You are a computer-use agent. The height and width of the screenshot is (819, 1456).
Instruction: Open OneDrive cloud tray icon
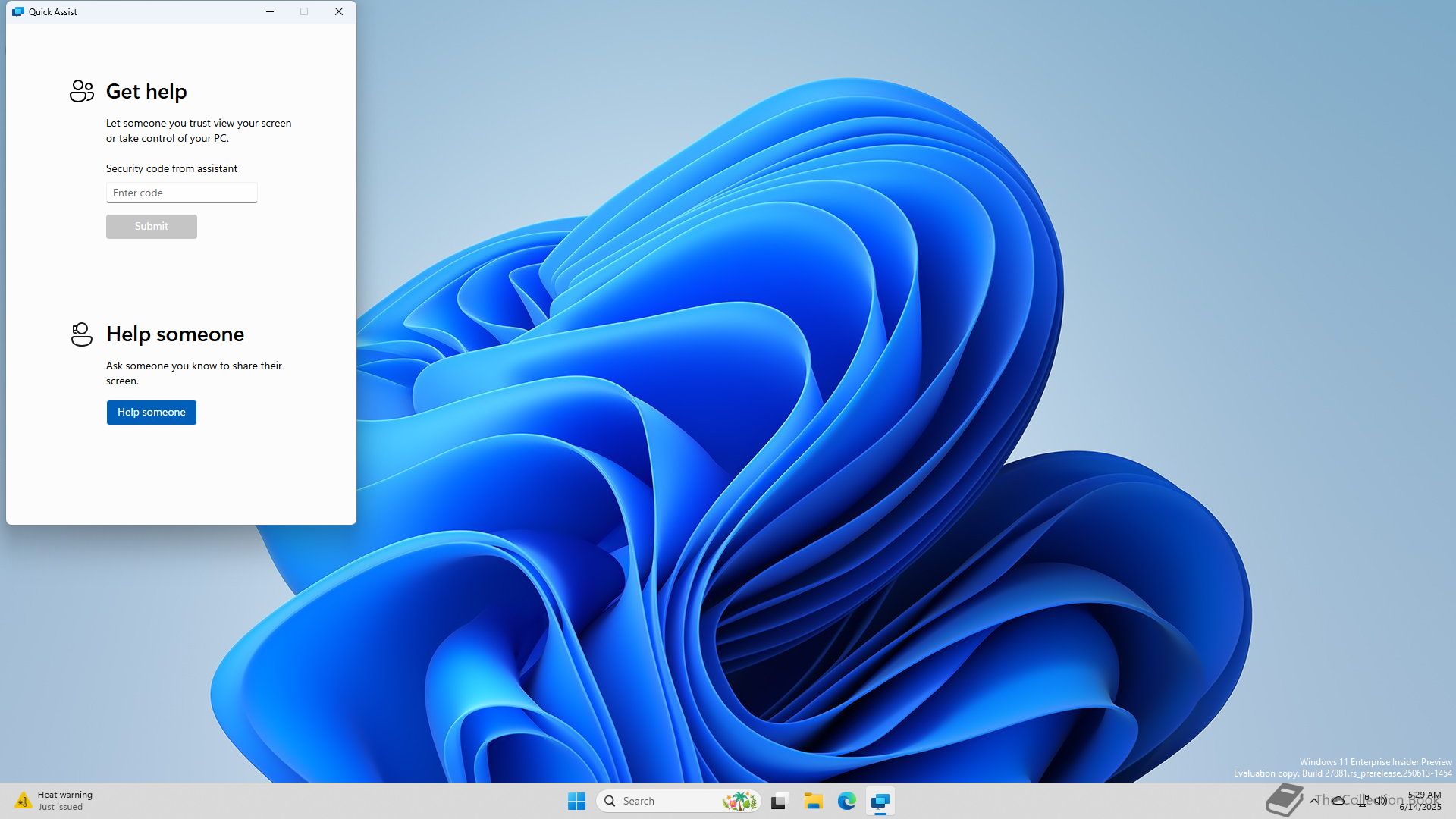pyautogui.click(x=1338, y=800)
